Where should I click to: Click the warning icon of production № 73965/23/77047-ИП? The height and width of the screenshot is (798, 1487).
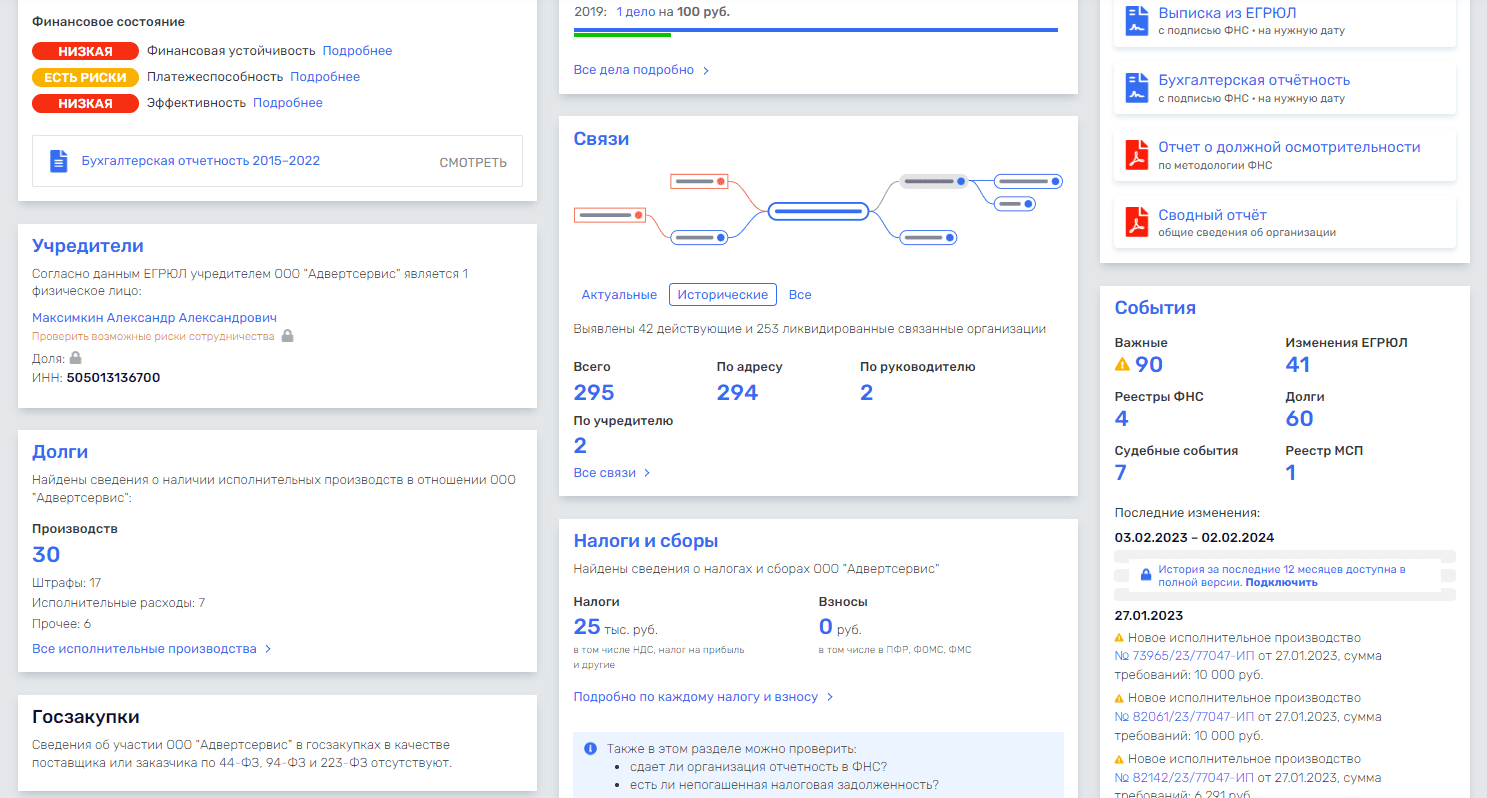[1120, 638]
